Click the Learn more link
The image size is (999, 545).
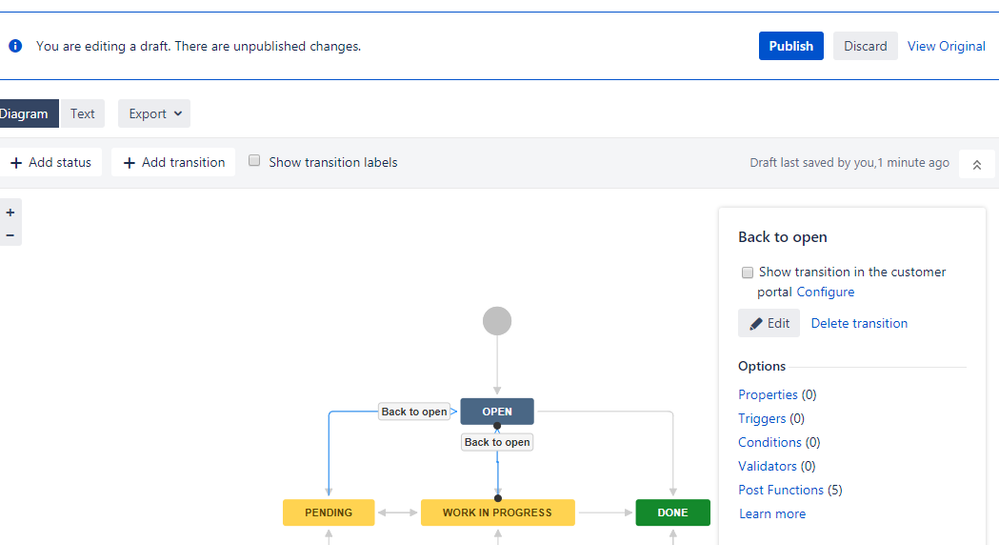(772, 514)
